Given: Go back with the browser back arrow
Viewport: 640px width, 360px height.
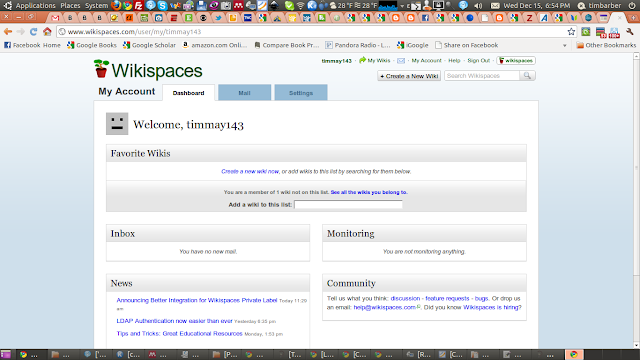Looking at the screenshot, I should point(8,32).
